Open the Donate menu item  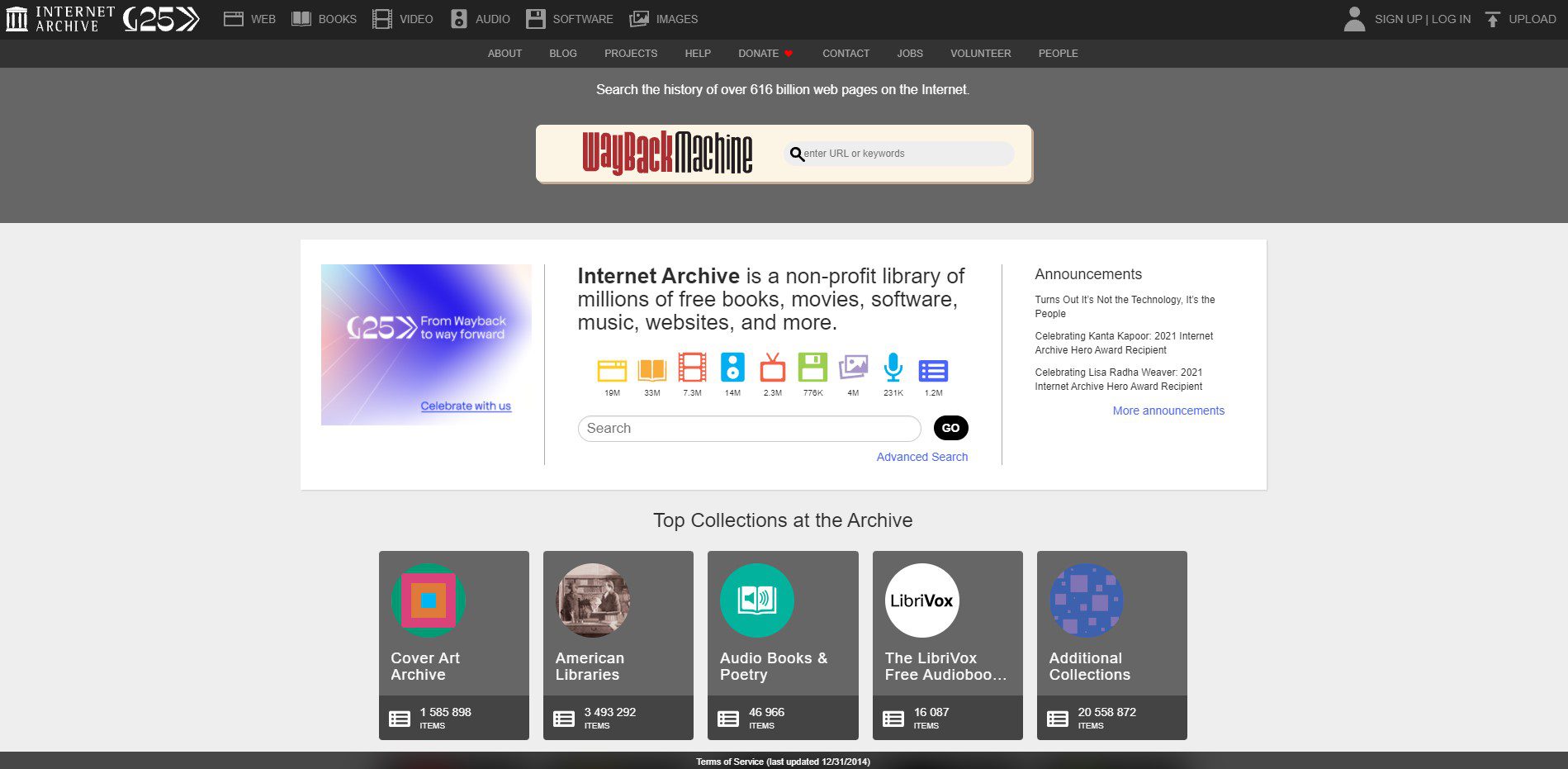758,54
